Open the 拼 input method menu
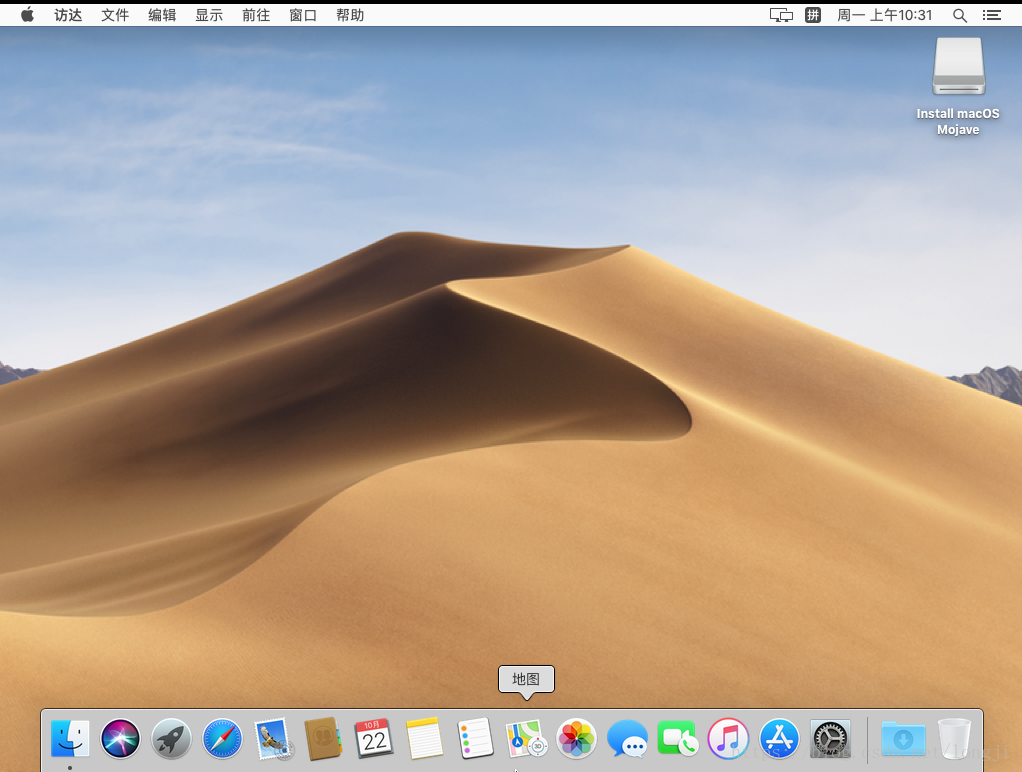The width and height of the screenshot is (1022, 772). [x=813, y=15]
